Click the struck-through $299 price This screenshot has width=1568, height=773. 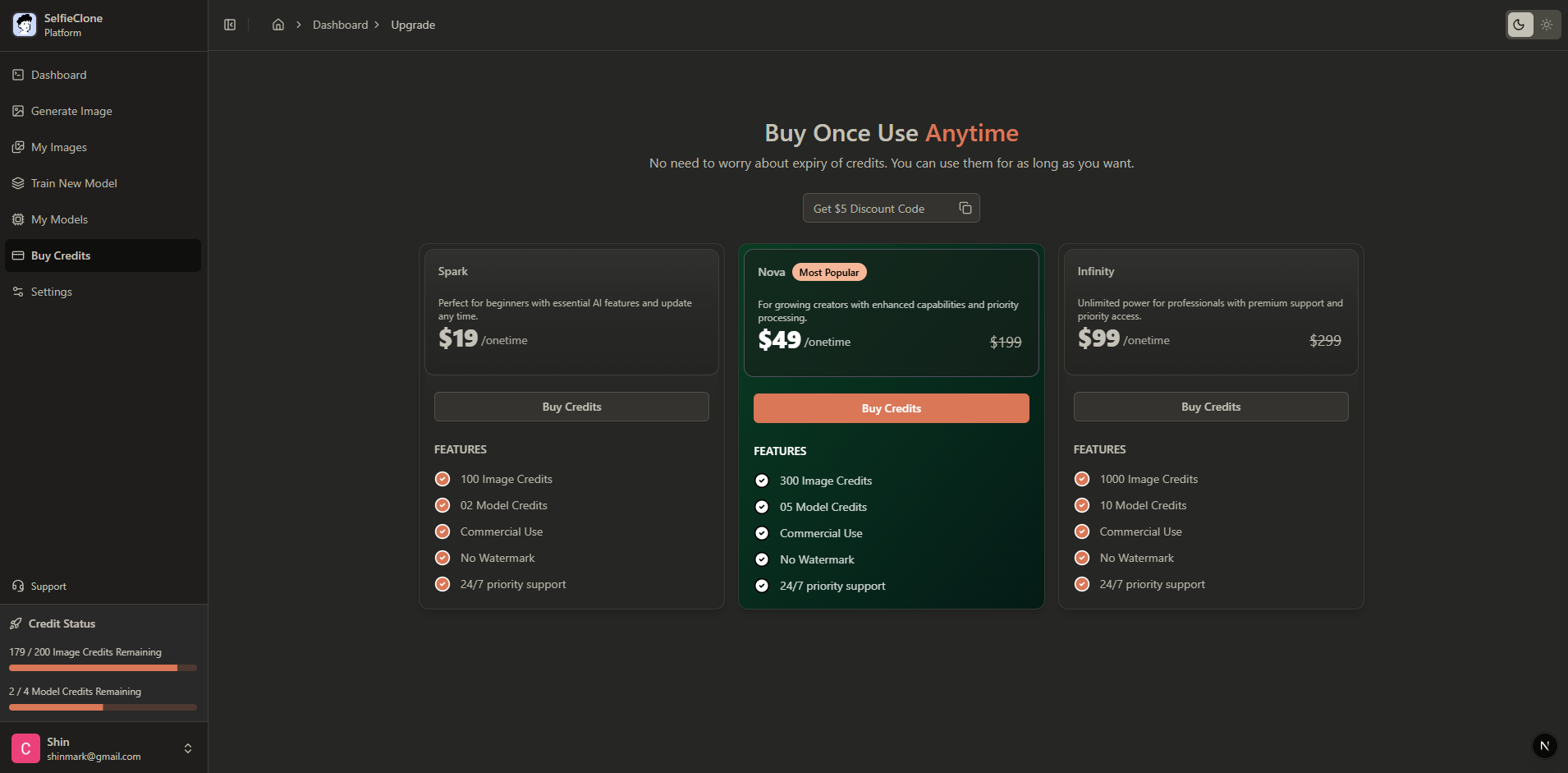1325,340
